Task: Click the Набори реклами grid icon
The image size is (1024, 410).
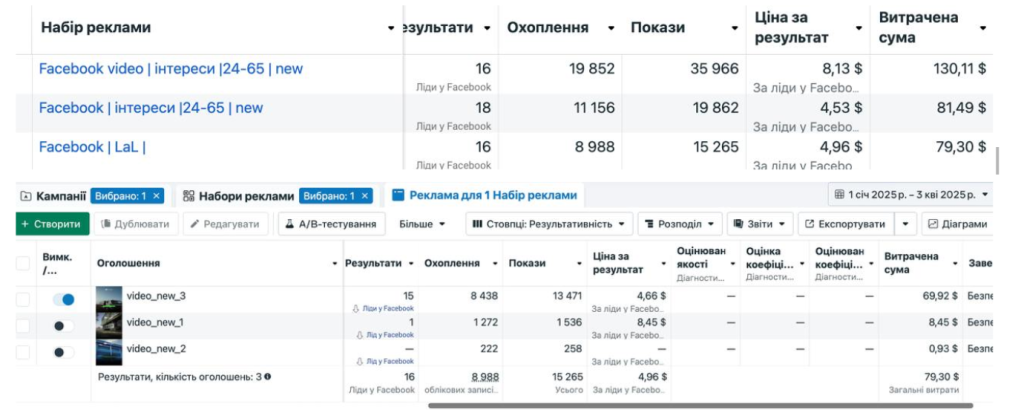Action: pos(189,196)
